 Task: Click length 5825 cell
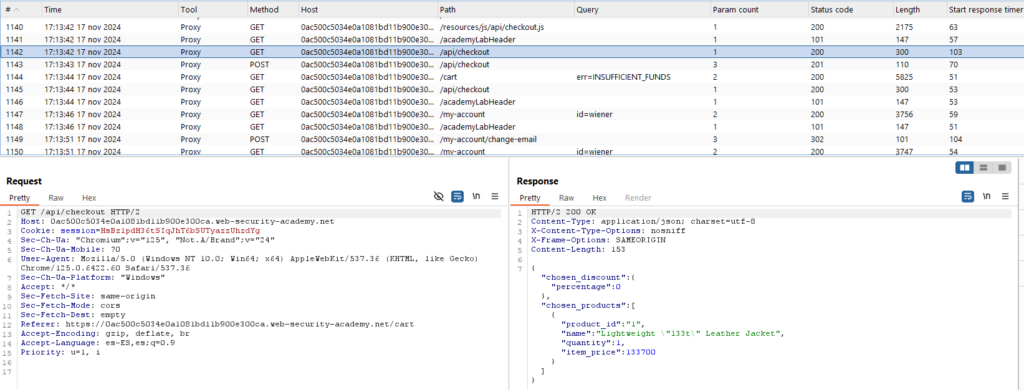[904, 77]
